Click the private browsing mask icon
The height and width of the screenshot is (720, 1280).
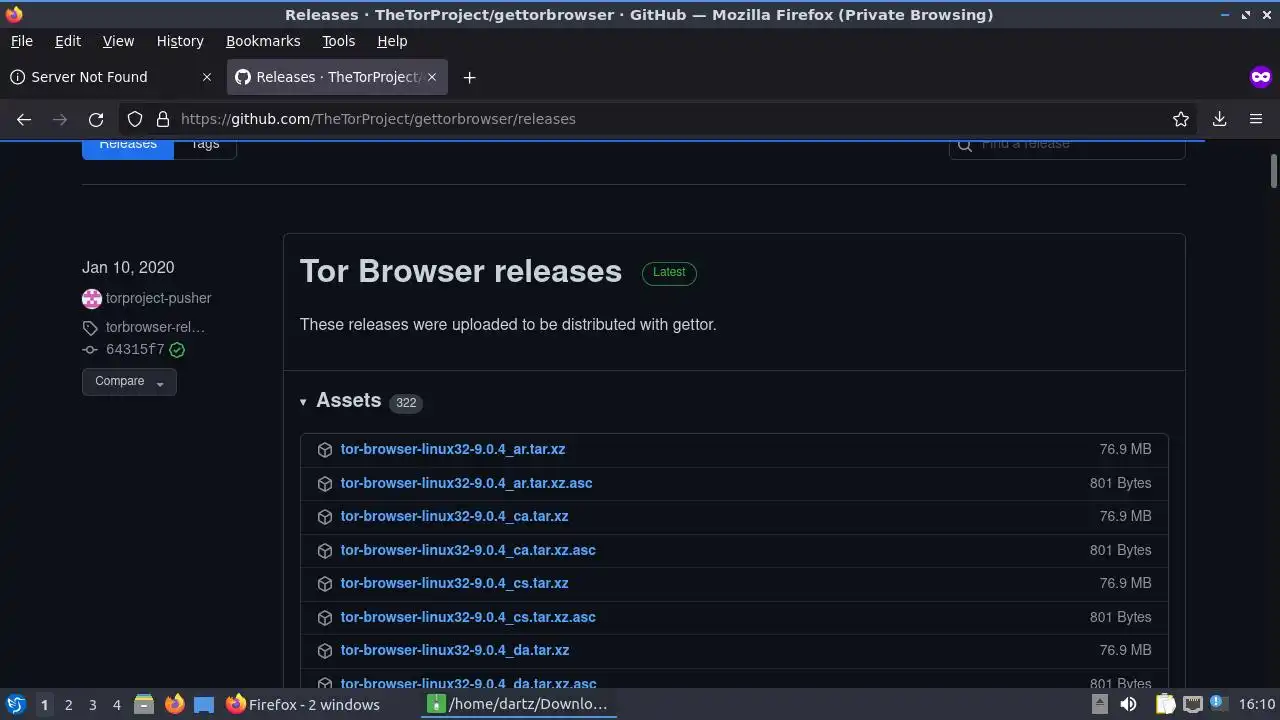pos(1260,77)
